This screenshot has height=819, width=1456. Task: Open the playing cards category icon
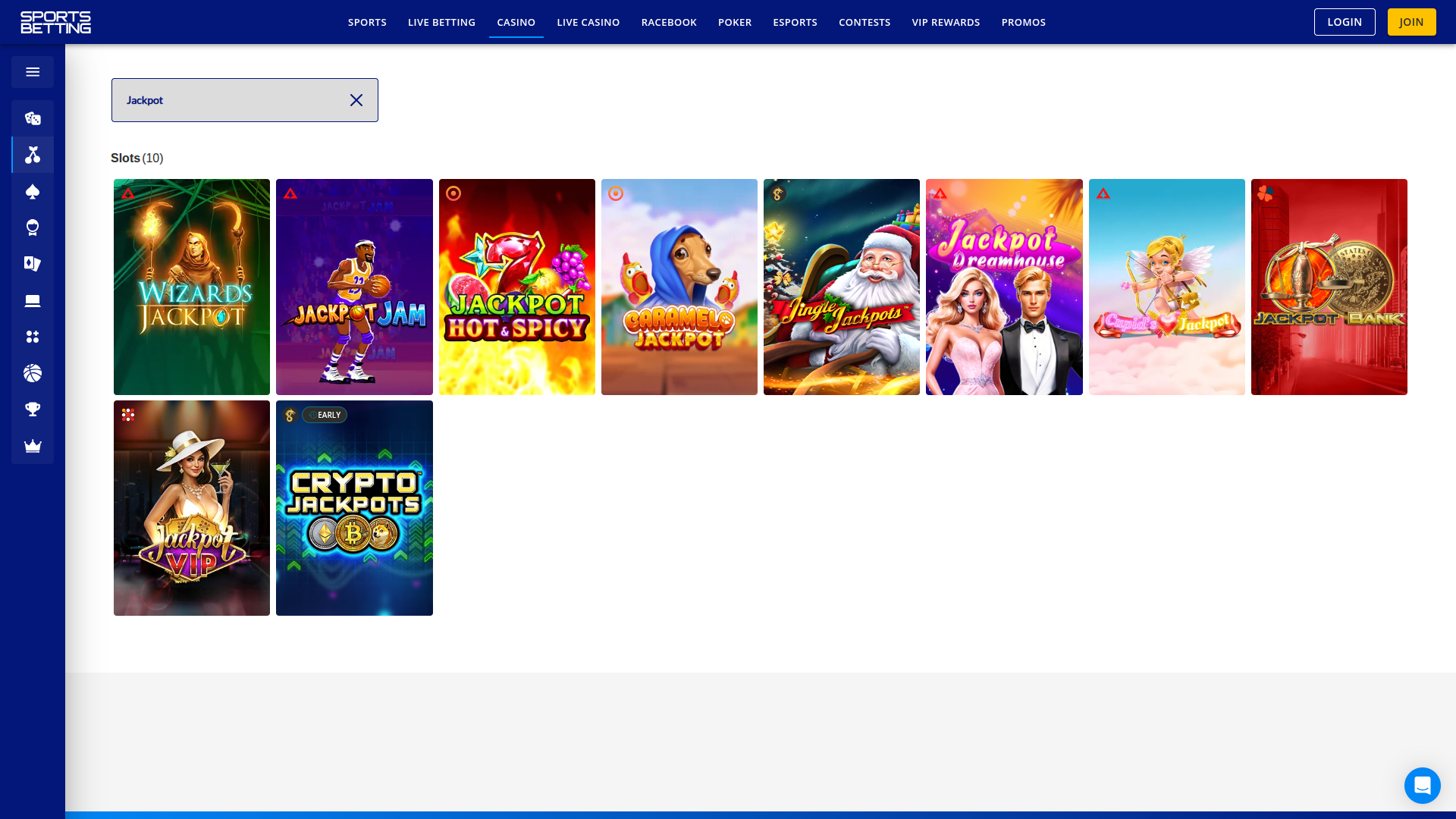[x=33, y=264]
